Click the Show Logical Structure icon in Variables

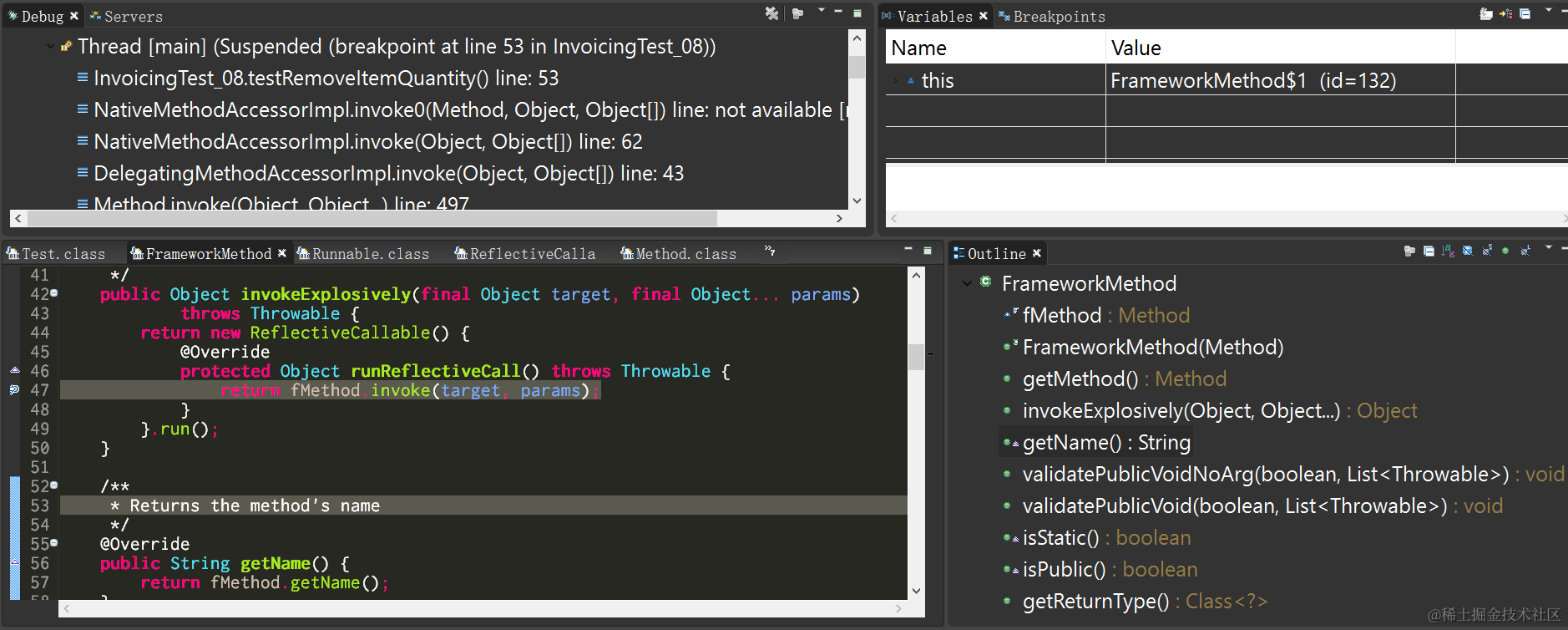[1505, 14]
